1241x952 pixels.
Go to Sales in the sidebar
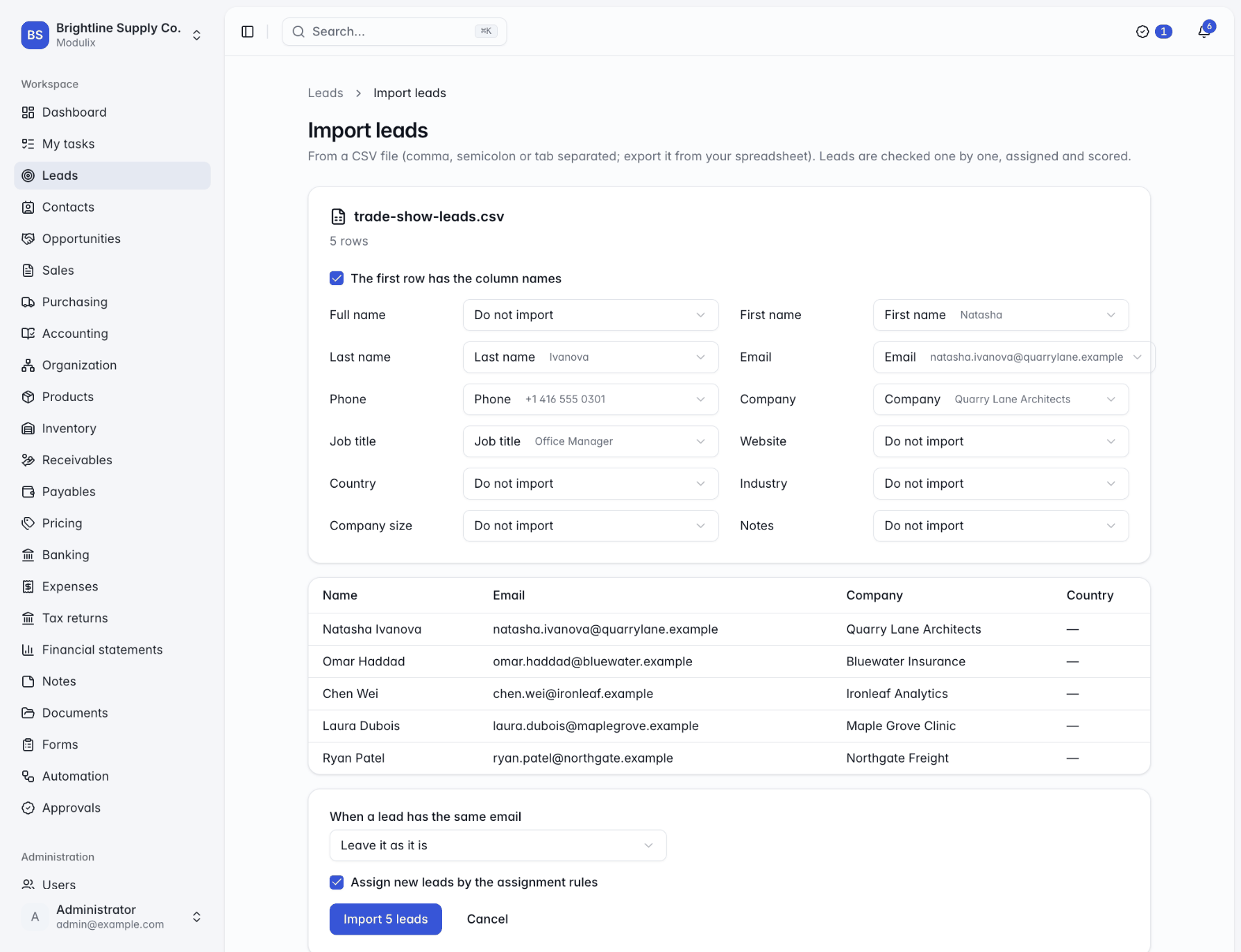click(x=112, y=271)
